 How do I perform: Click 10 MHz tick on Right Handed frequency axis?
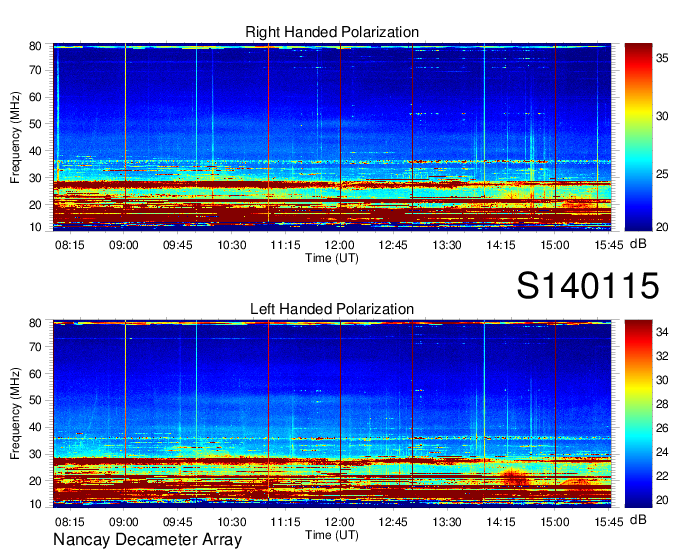35,227
